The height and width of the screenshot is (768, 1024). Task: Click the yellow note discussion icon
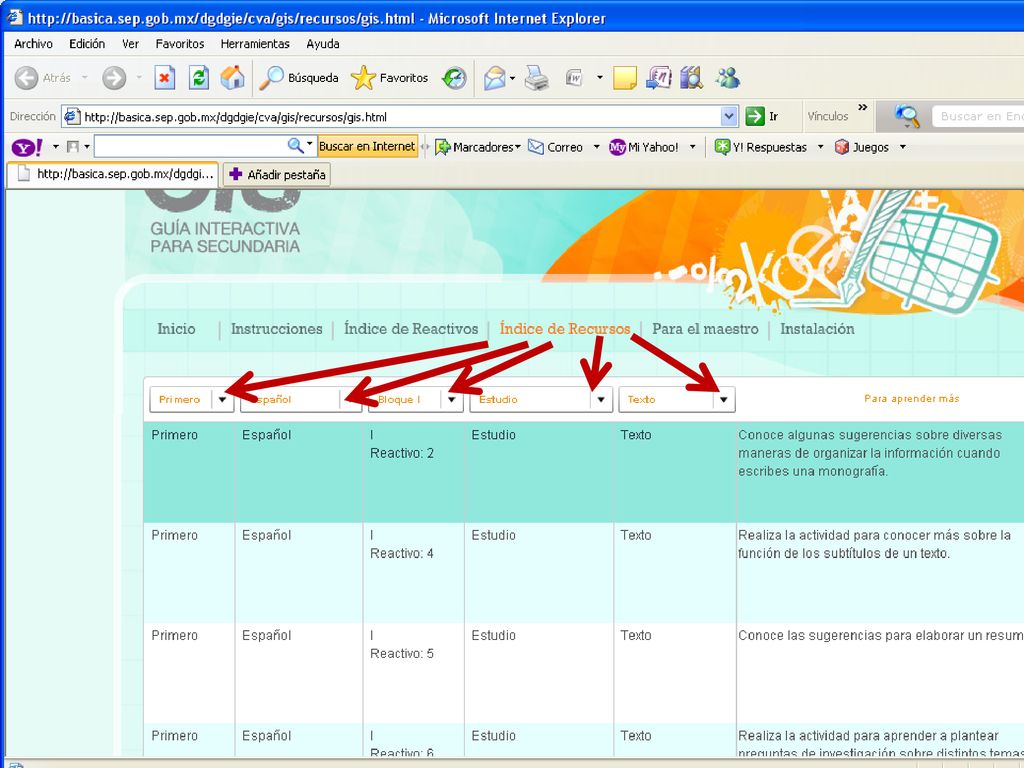pyautogui.click(x=624, y=78)
